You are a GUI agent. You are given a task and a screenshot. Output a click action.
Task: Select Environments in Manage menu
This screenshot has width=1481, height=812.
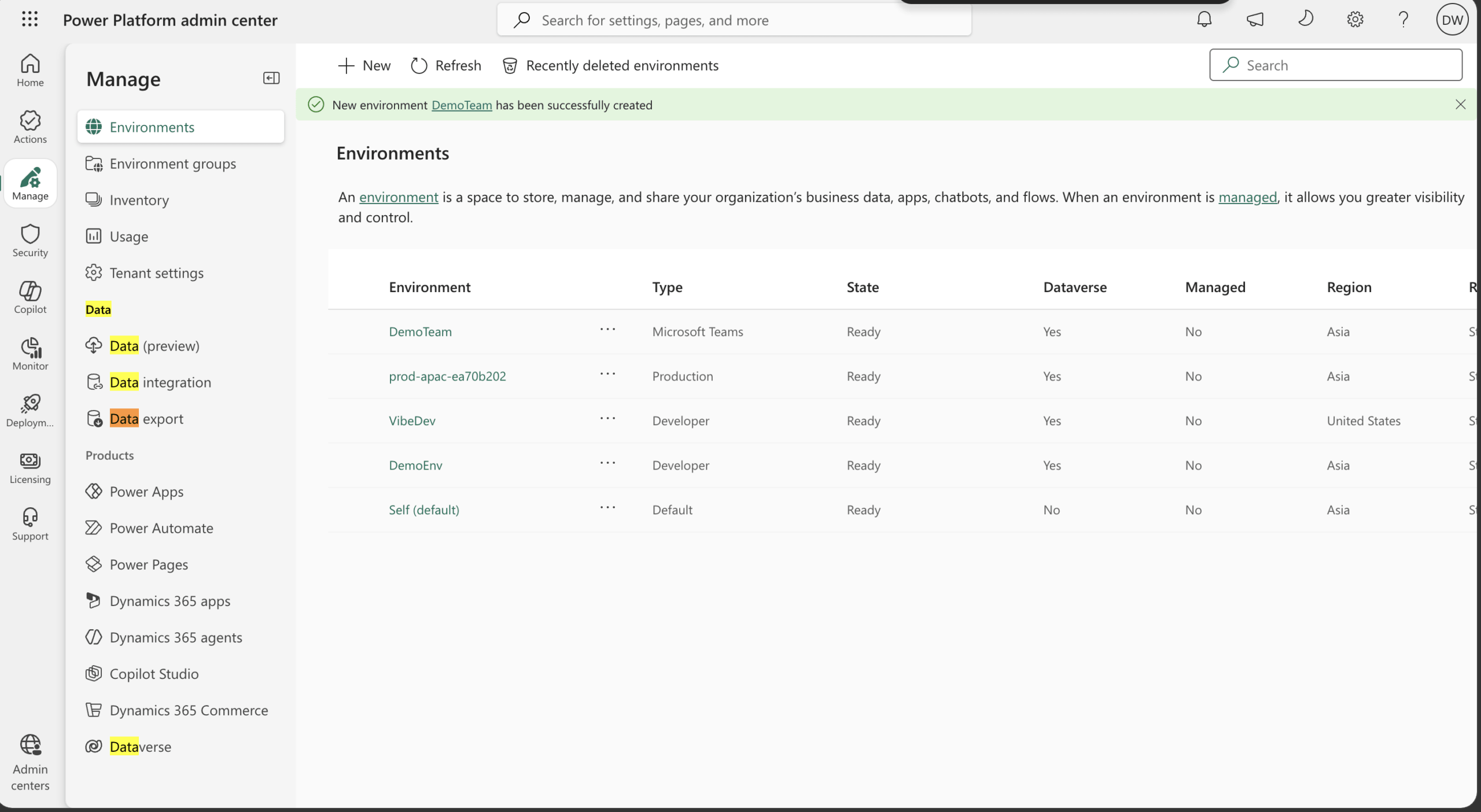tap(180, 127)
